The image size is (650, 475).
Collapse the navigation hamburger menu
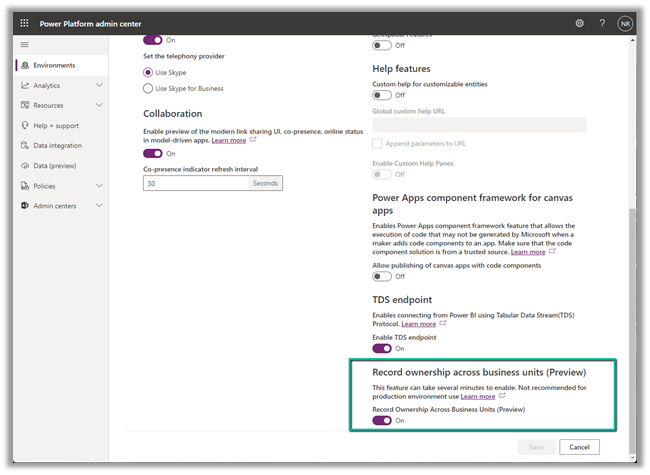pos(25,45)
